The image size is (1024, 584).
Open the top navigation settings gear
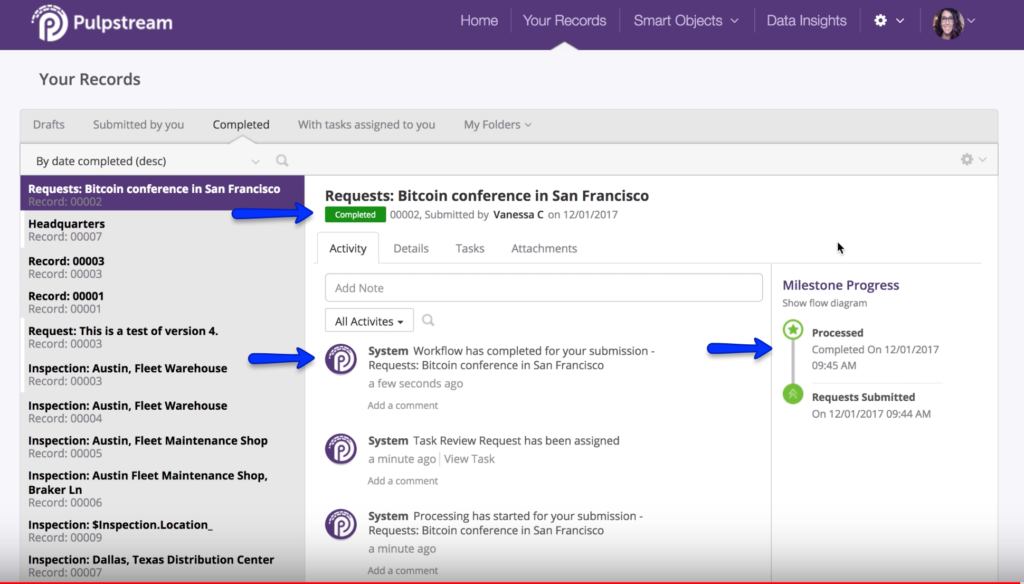tap(881, 20)
